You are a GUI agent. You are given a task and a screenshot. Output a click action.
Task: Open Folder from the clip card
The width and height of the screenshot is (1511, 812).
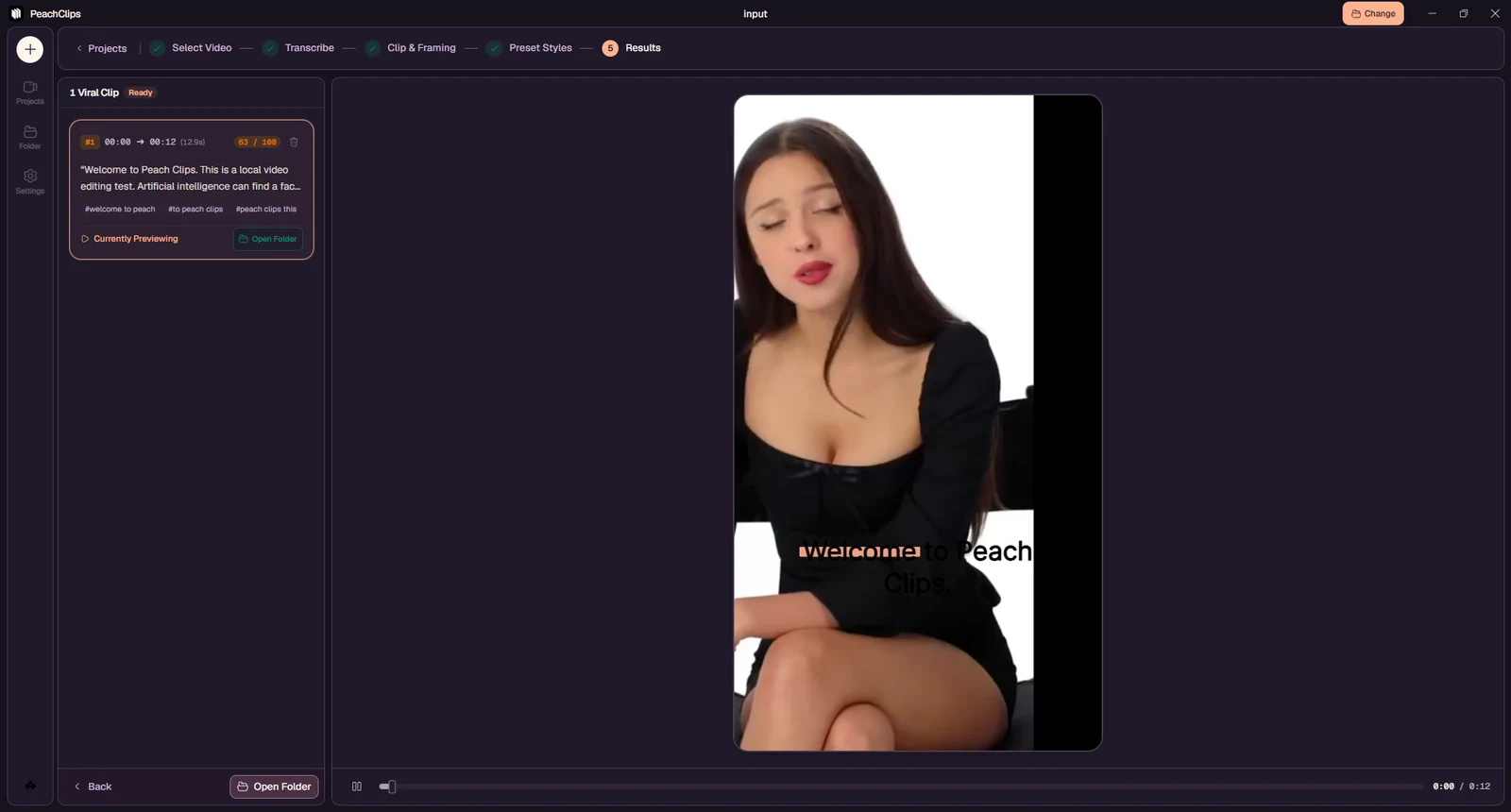(268, 239)
